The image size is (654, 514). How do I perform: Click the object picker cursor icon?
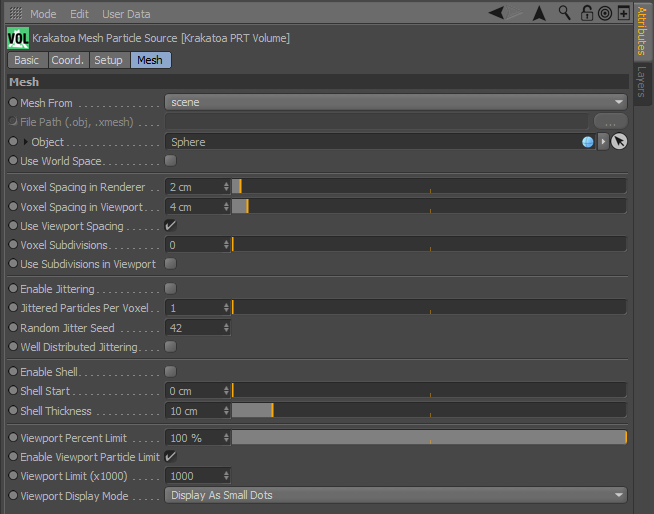point(619,142)
